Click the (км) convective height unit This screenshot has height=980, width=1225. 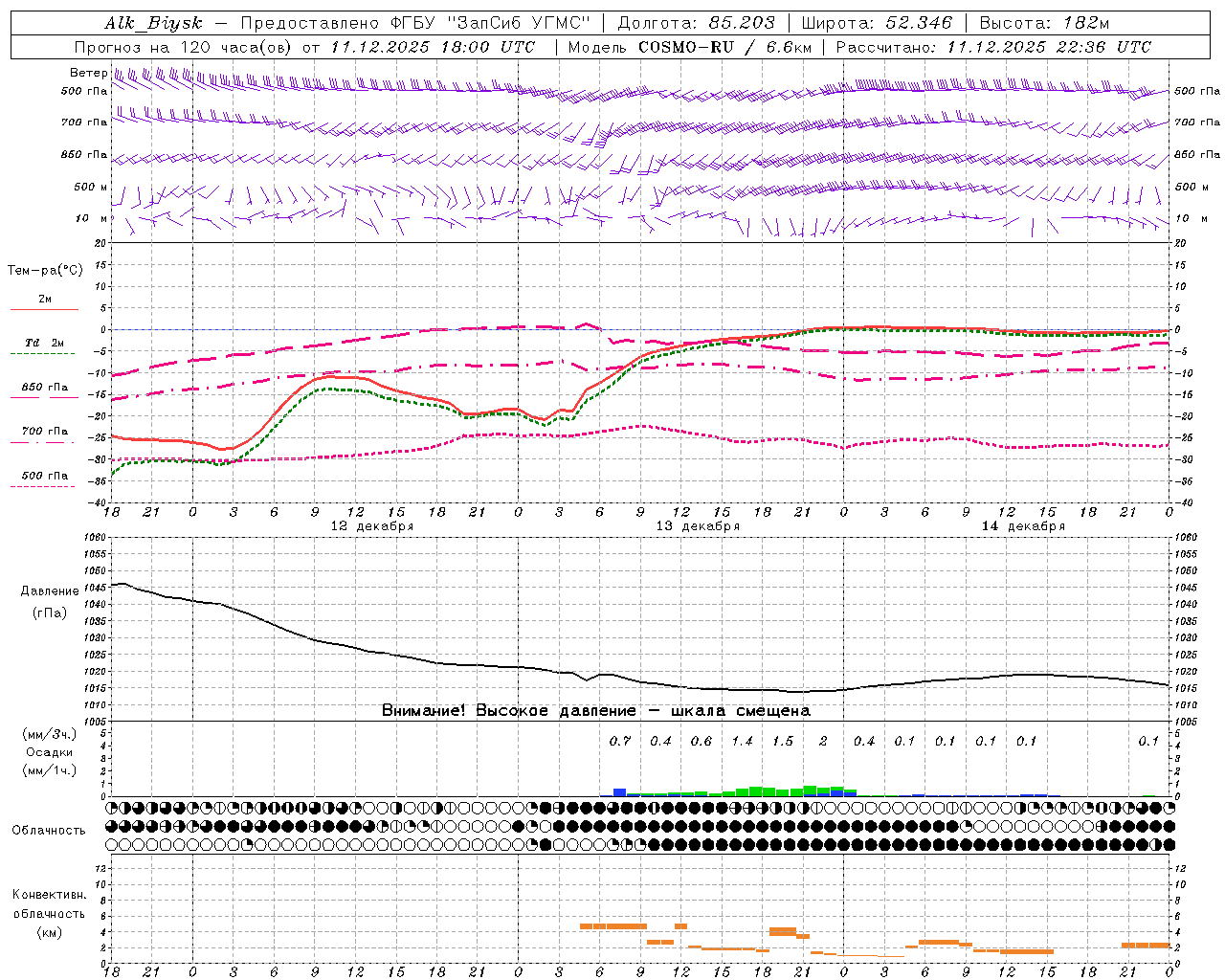(x=50, y=932)
